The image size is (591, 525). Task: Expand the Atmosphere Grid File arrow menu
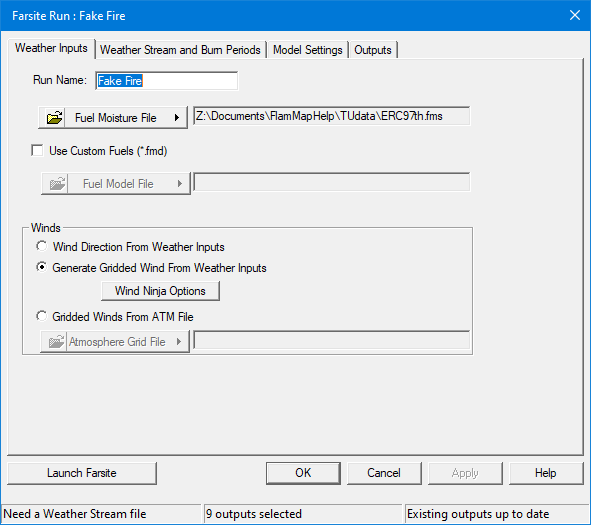[x=179, y=341]
